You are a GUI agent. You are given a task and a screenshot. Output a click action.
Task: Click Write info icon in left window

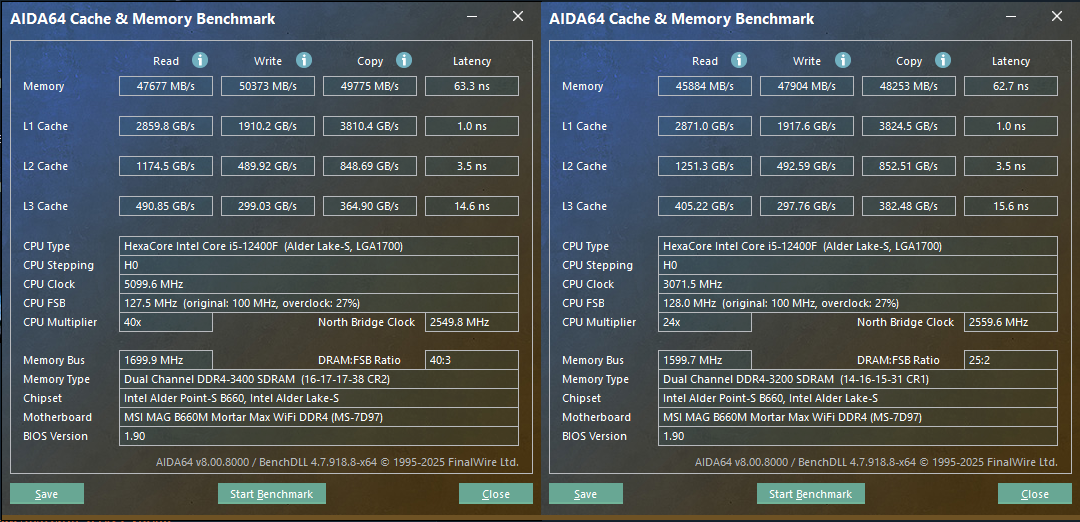[x=304, y=61]
